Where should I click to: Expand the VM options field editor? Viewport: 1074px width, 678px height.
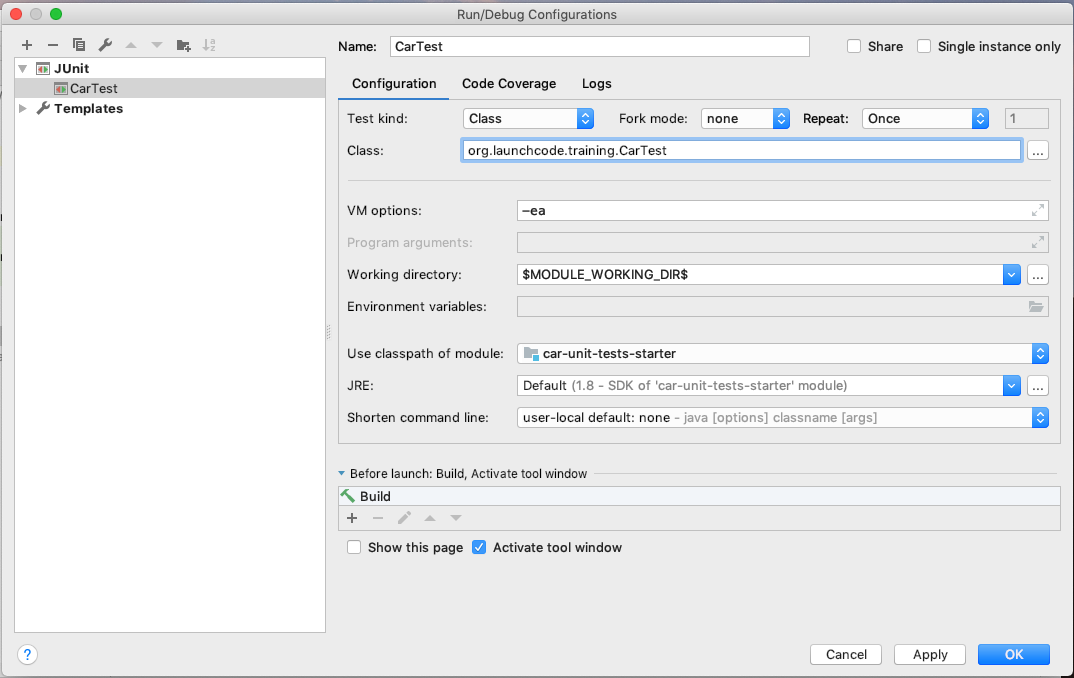[1038, 210]
